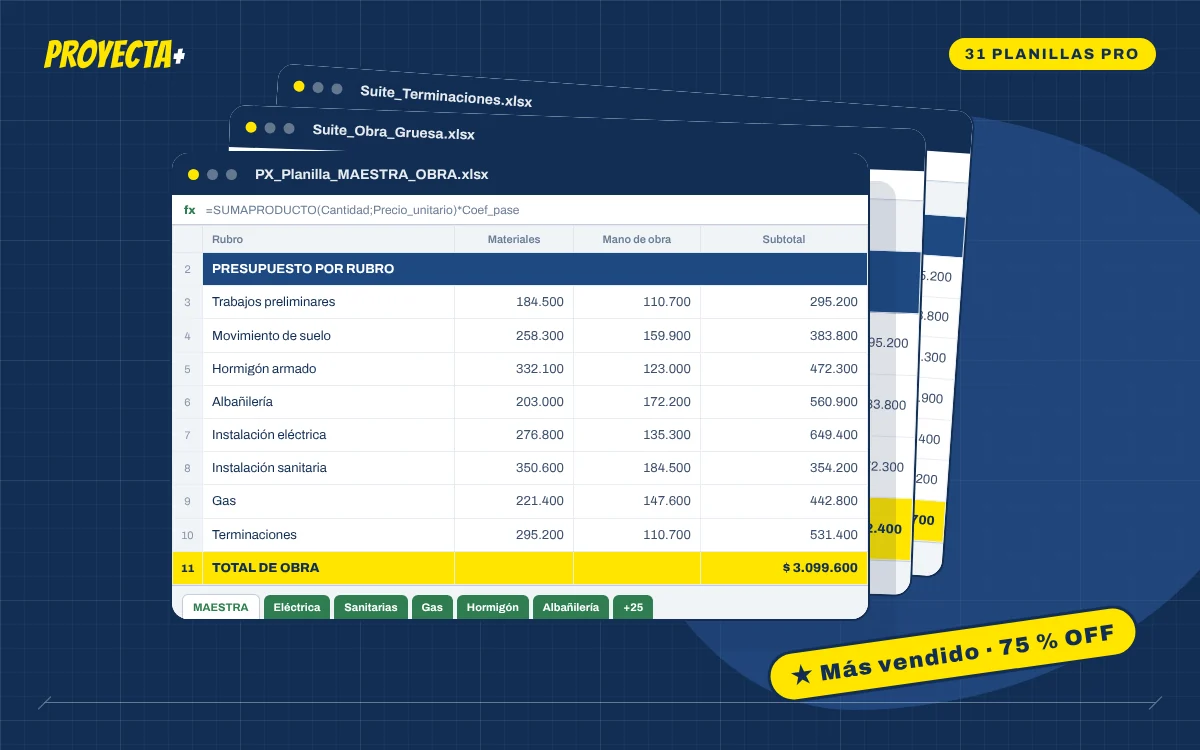Image resolution: width=1200 pixels, height=750 pixels.
Task: Show the +25 additional sheets tab
Action: [x=633, y=607]
